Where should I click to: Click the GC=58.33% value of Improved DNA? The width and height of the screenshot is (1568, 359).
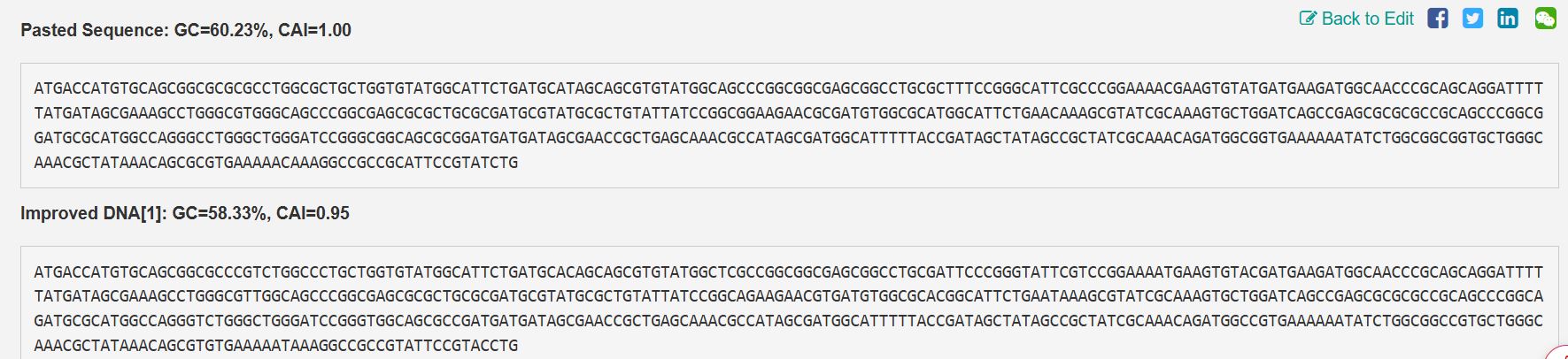220,213
